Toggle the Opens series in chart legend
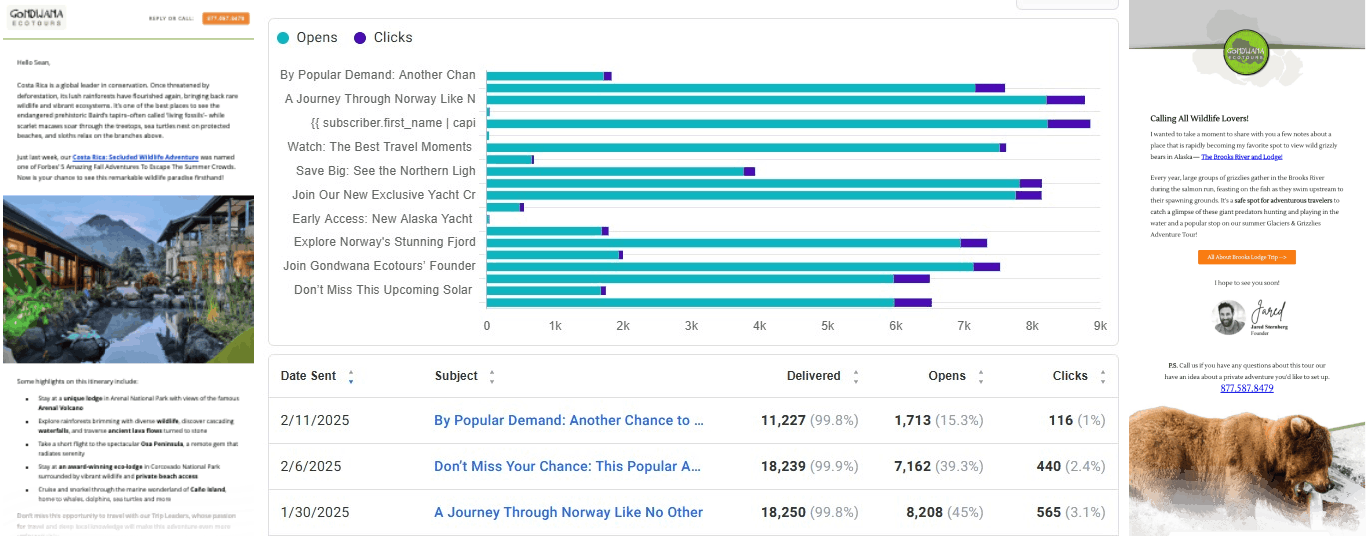1367x536 pixels. (x=307, y=37)
